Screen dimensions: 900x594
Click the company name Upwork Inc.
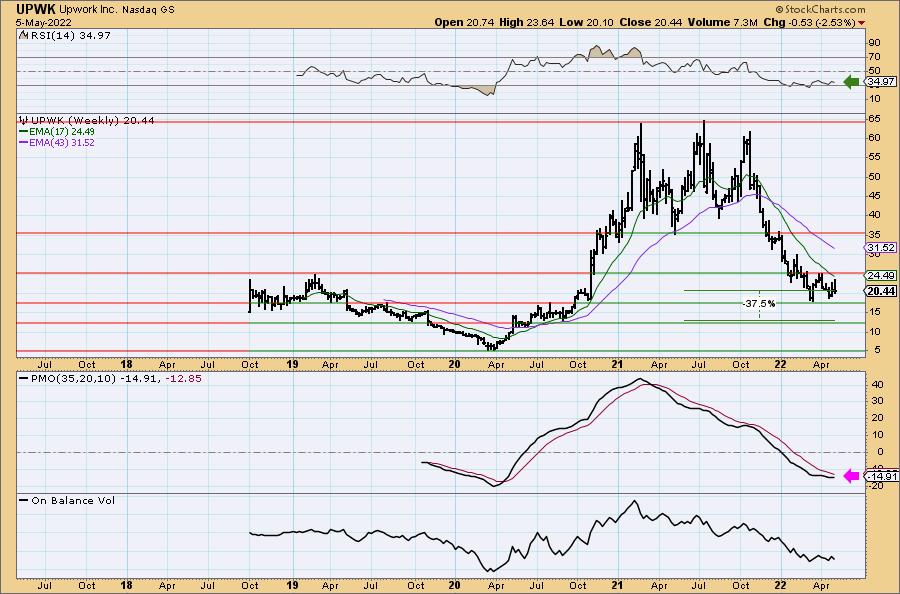pos(88,10)
